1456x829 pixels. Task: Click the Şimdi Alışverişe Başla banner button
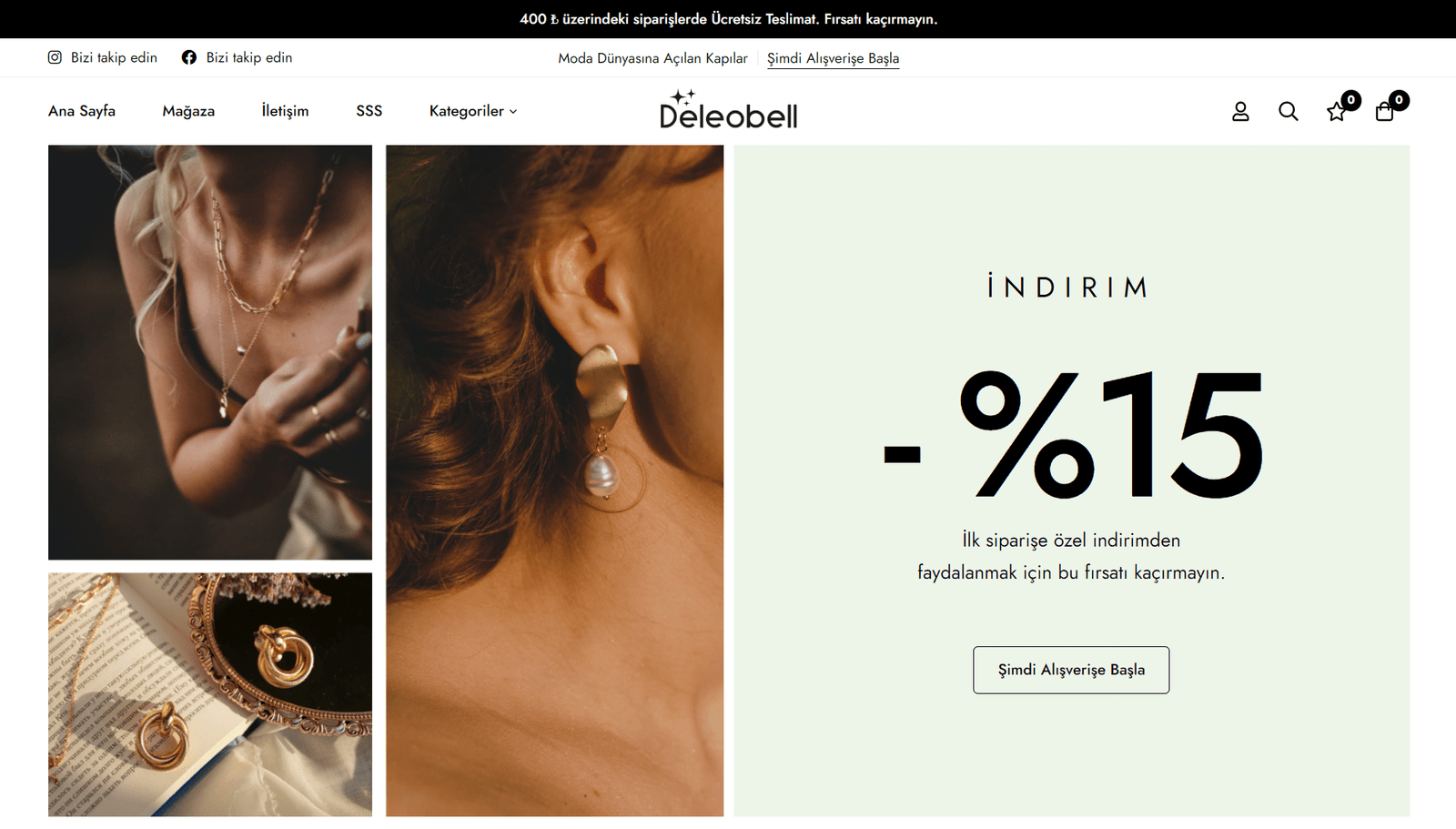coord(1071,670)
